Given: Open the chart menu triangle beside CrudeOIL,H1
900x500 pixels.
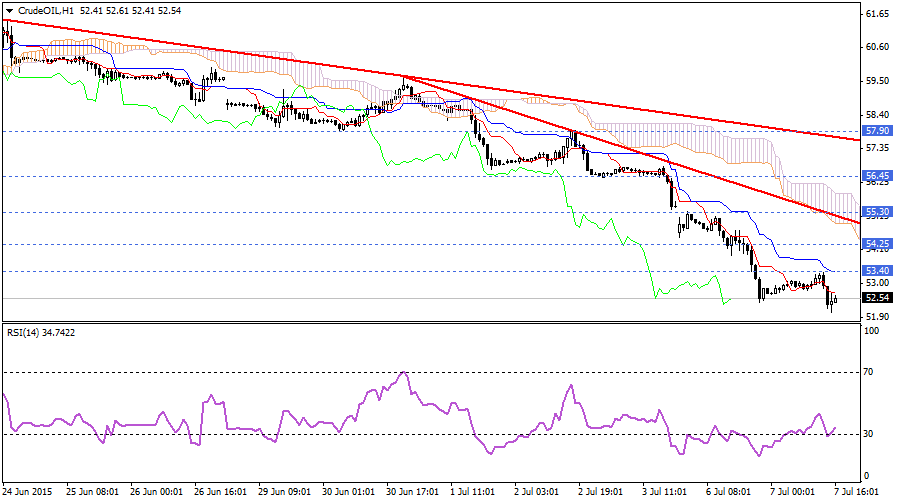Looking at the screenshot, I should tap(8, 9).
